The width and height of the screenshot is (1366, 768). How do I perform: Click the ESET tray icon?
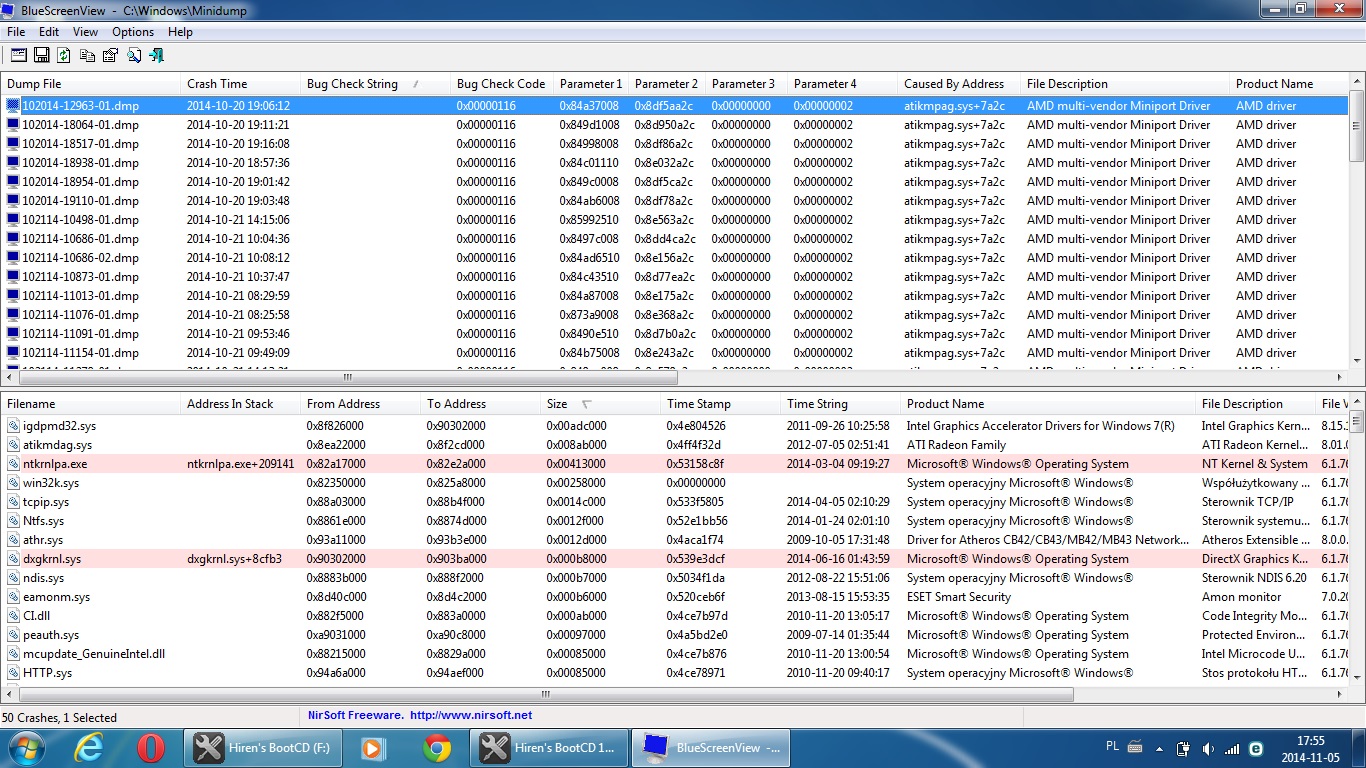1256,748
